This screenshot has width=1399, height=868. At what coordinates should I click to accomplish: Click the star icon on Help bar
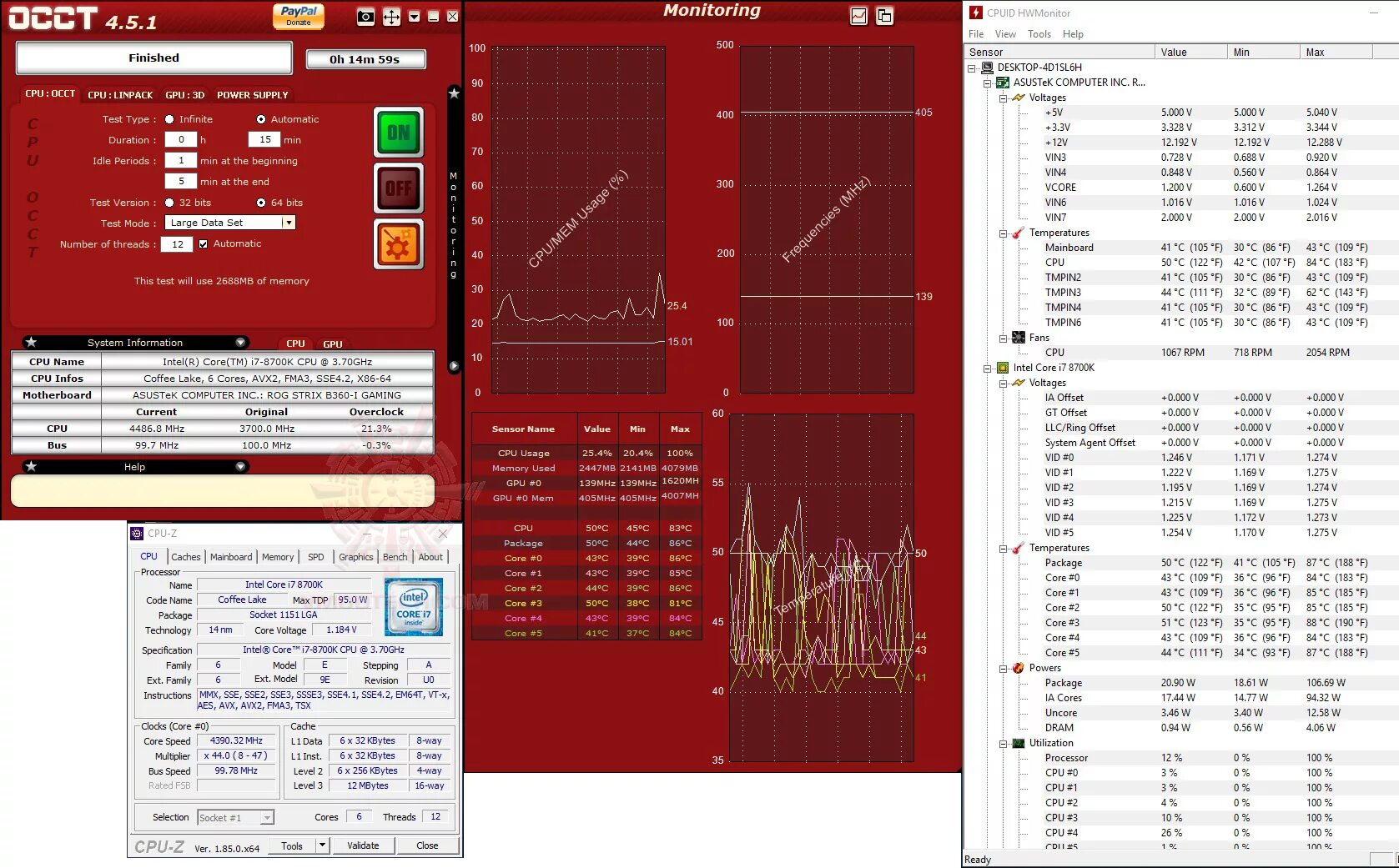(x=31, y=466)
